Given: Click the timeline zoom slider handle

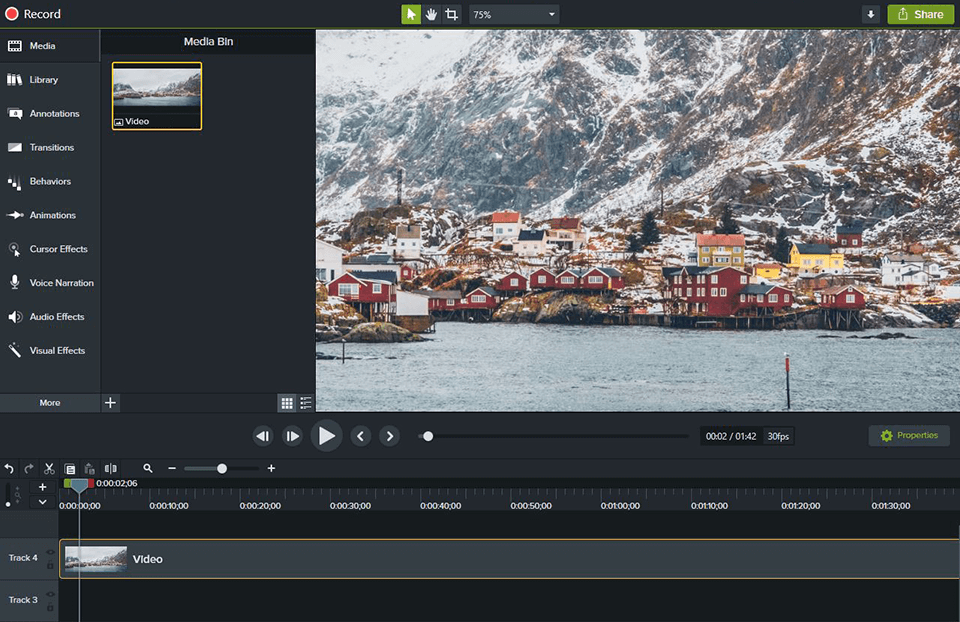Looking at the screenshot, I should tap(222, 468).
